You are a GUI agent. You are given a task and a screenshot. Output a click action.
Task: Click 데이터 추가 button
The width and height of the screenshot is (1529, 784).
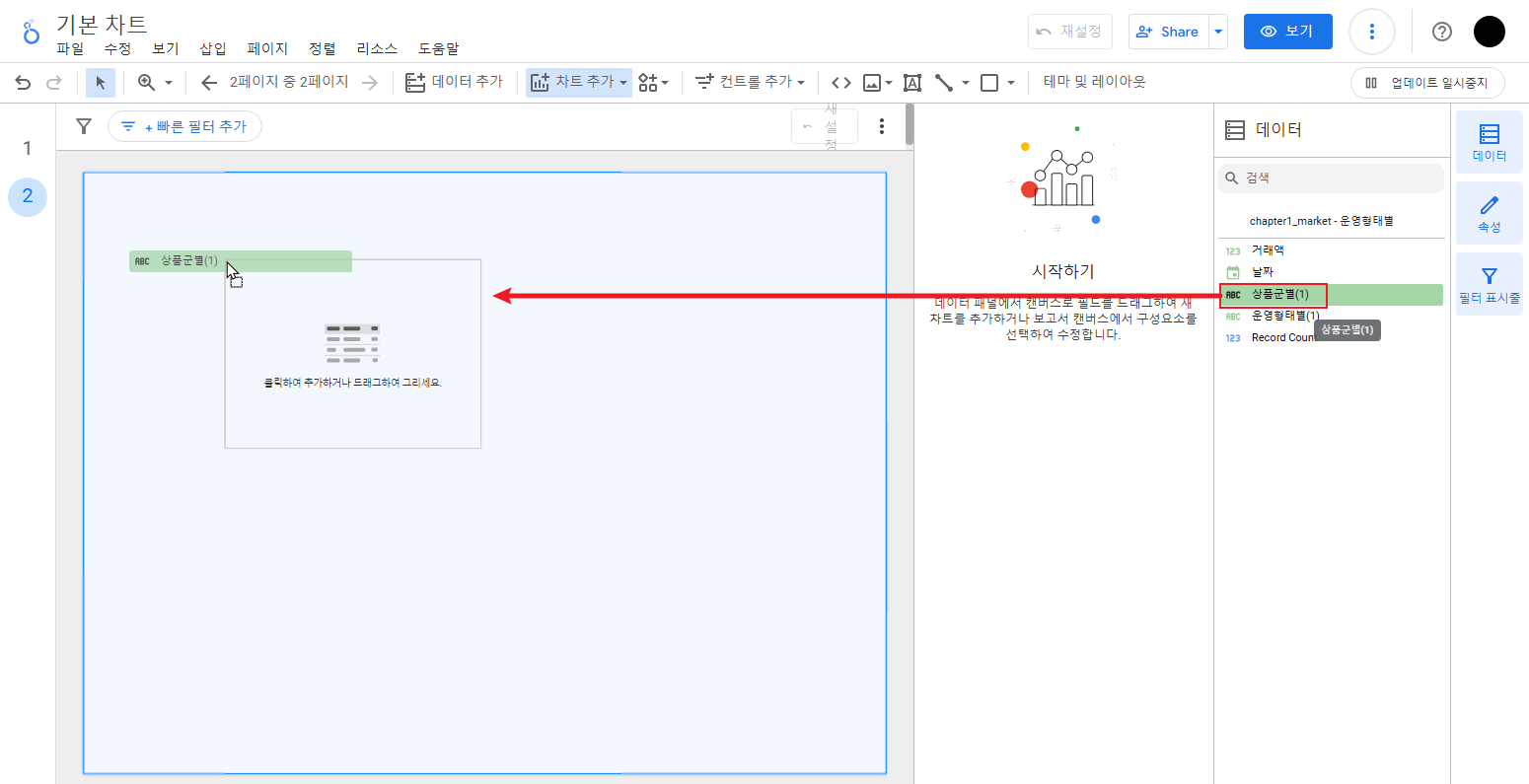pyautogui.click(x=455, y=82)
